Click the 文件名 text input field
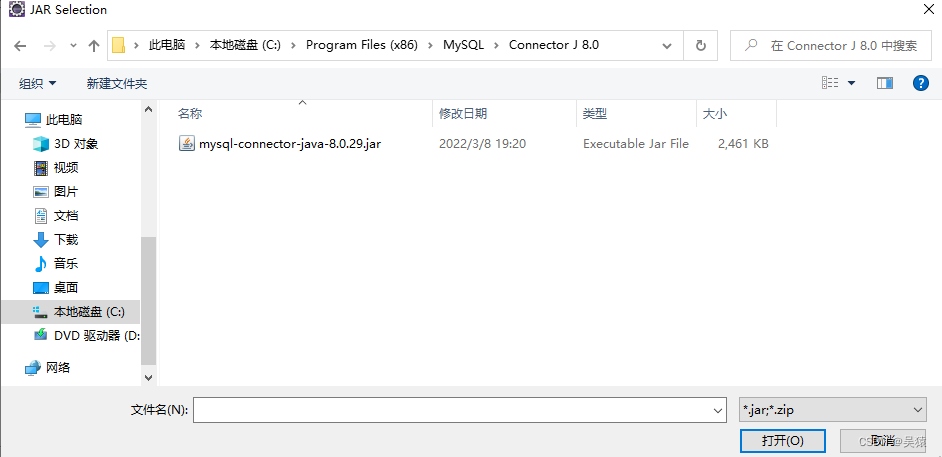Screen dimensions: 942x457 (452, 410)
